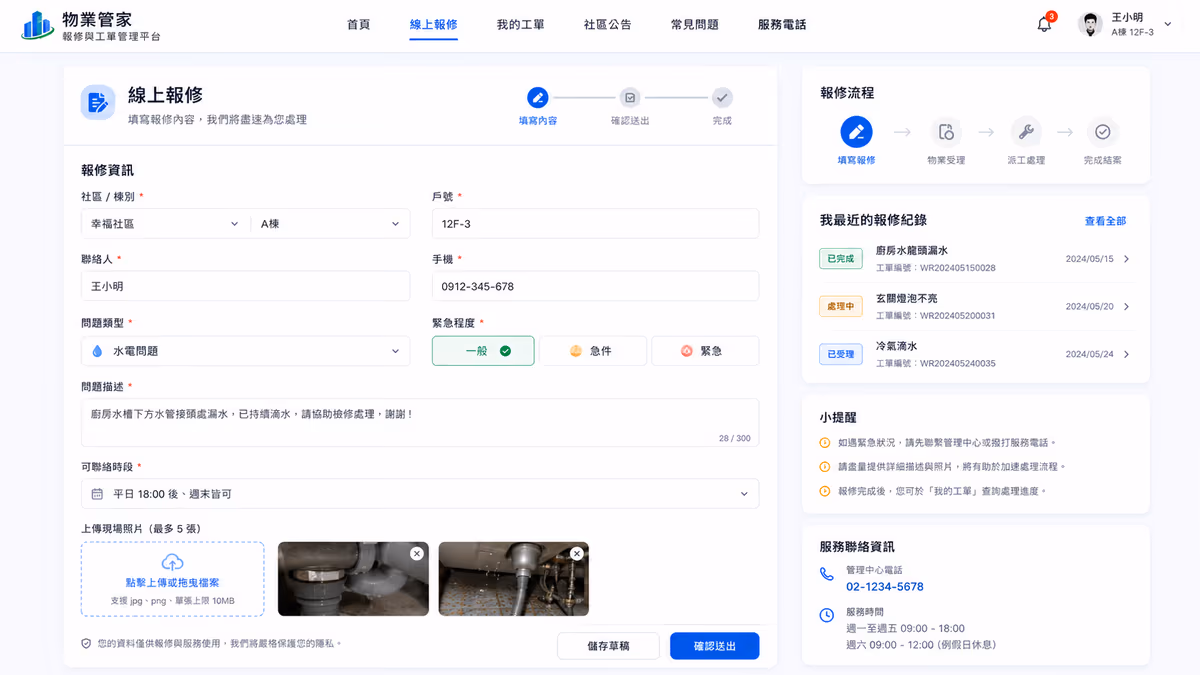This screenshot has width=1200, height=675.
Task: Open 我的工單 nav item
Action: click(521, 25)
